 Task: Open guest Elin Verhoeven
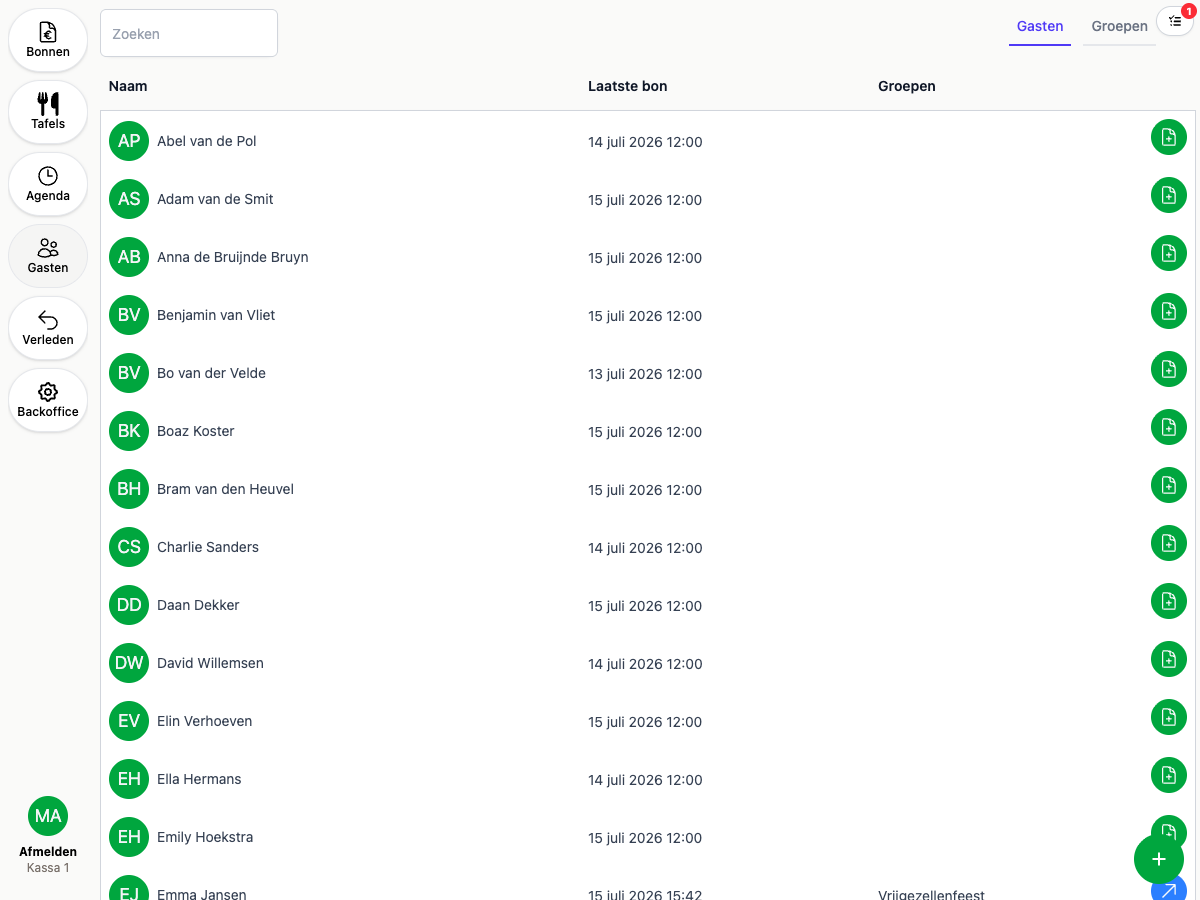(204, 721)
